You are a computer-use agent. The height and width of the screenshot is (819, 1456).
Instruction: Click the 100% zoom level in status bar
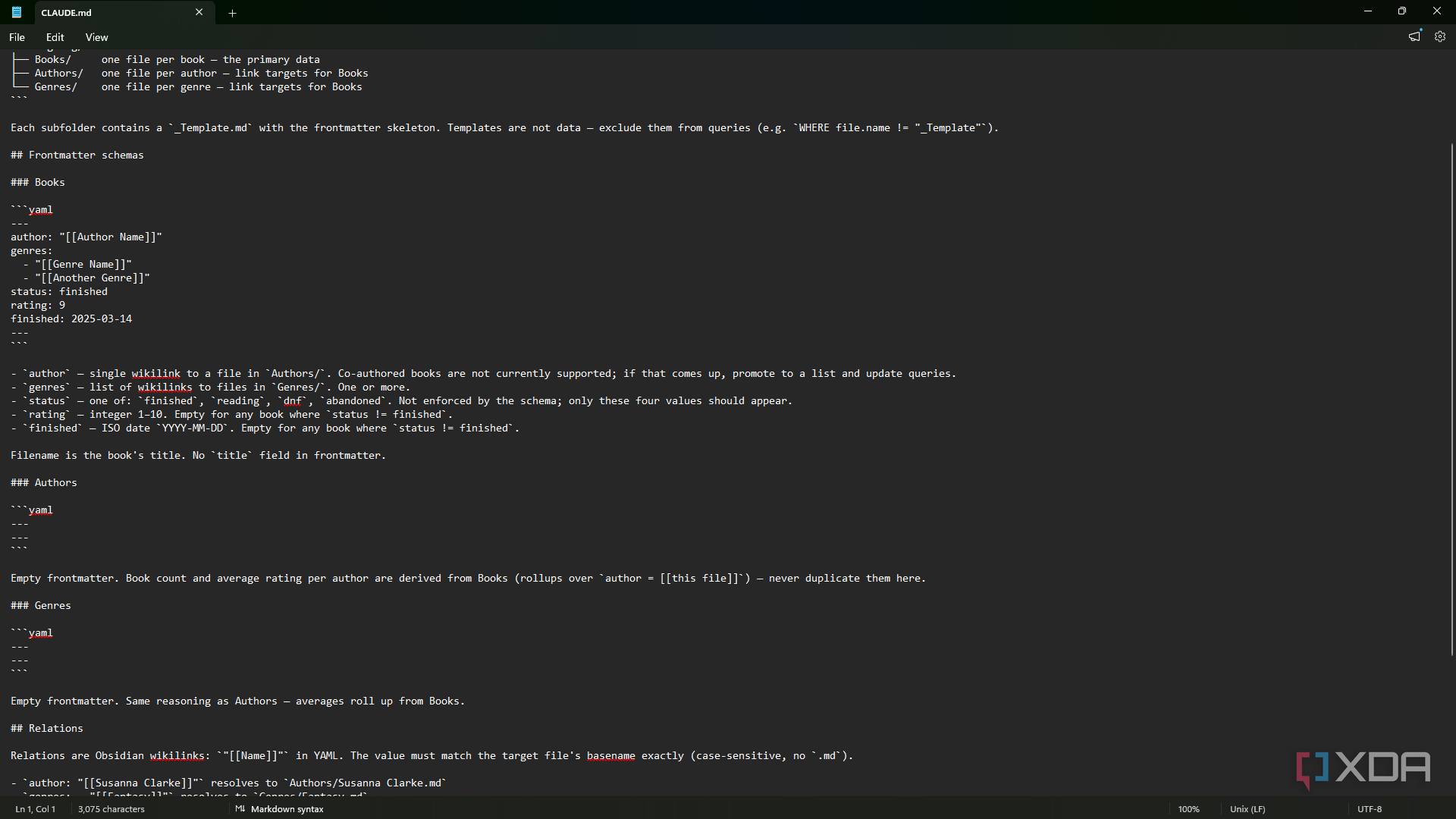1188,809
